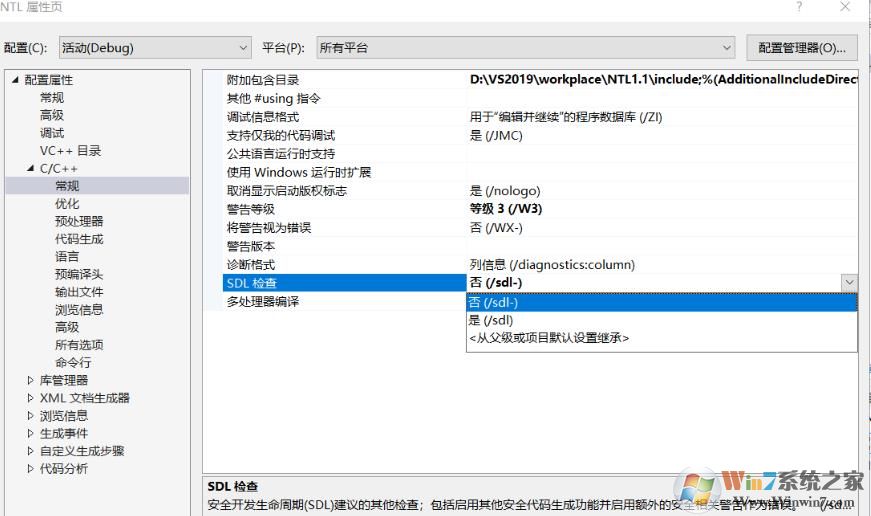Screen dimensions: 871x516
Task: Select 代码生成 under C/C++
Action: [79, 239]
